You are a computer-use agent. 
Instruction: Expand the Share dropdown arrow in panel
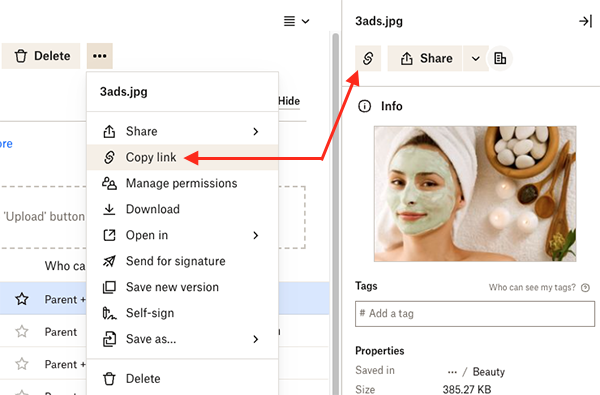click(x=475, y=59)
